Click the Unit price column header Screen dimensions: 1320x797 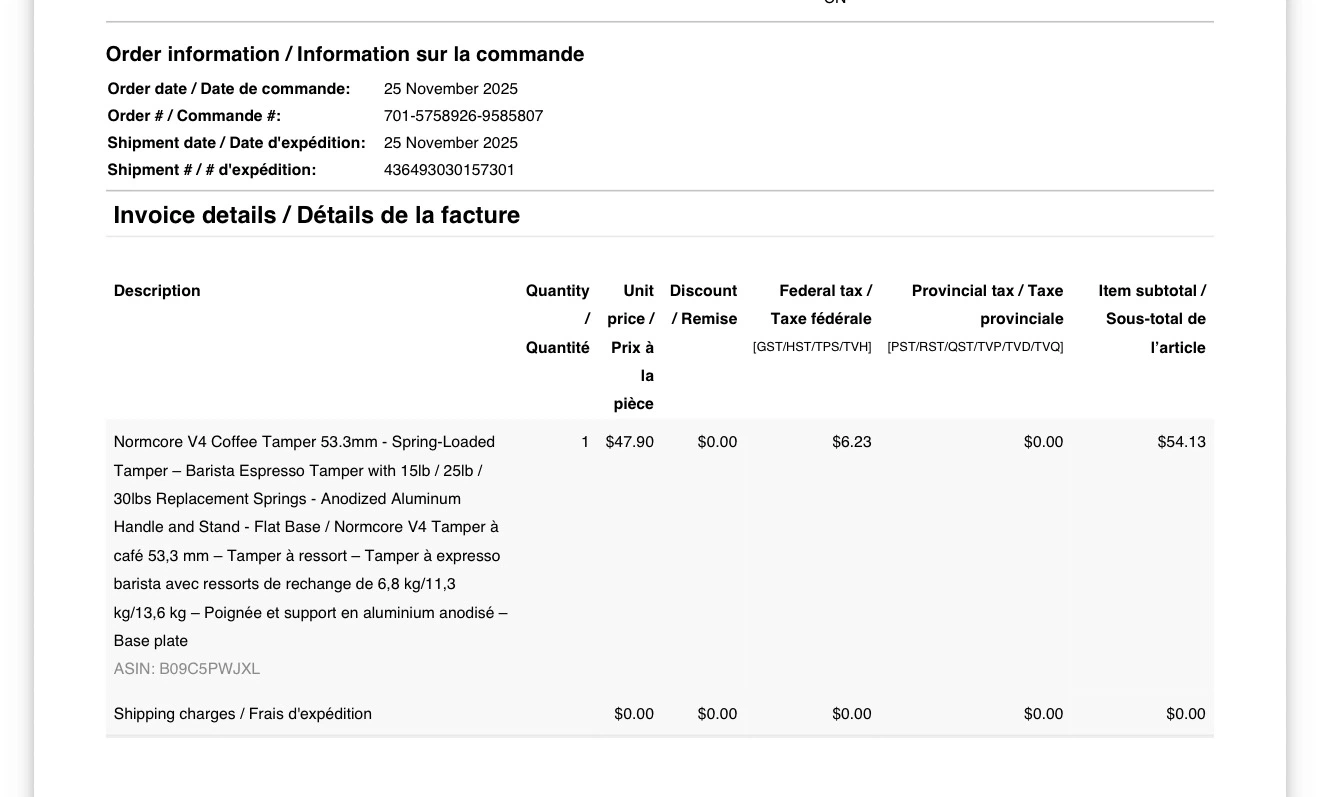click(632, 347)
